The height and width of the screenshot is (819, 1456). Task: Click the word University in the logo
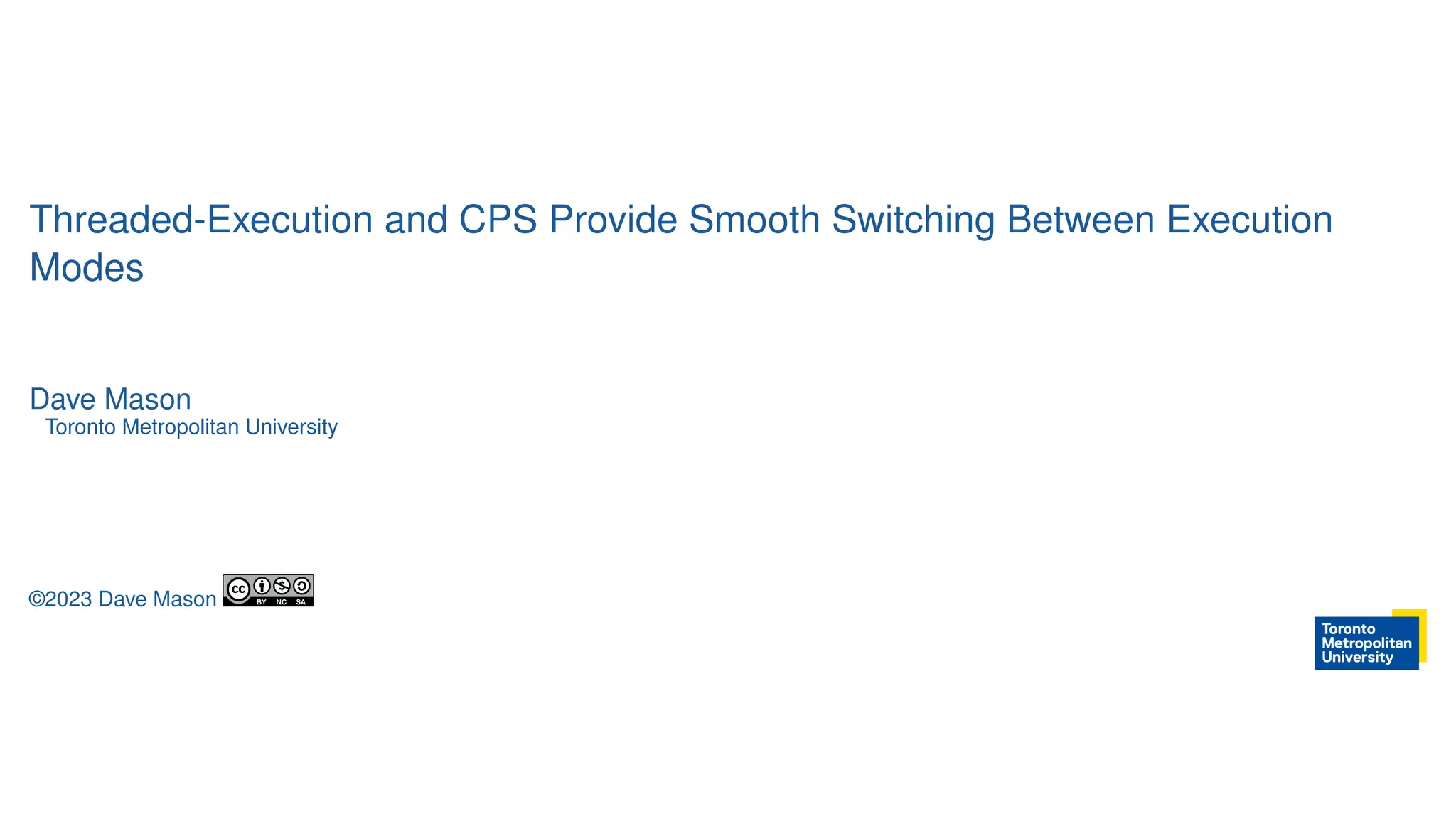pyautogui.click(x=1356, y=658)
